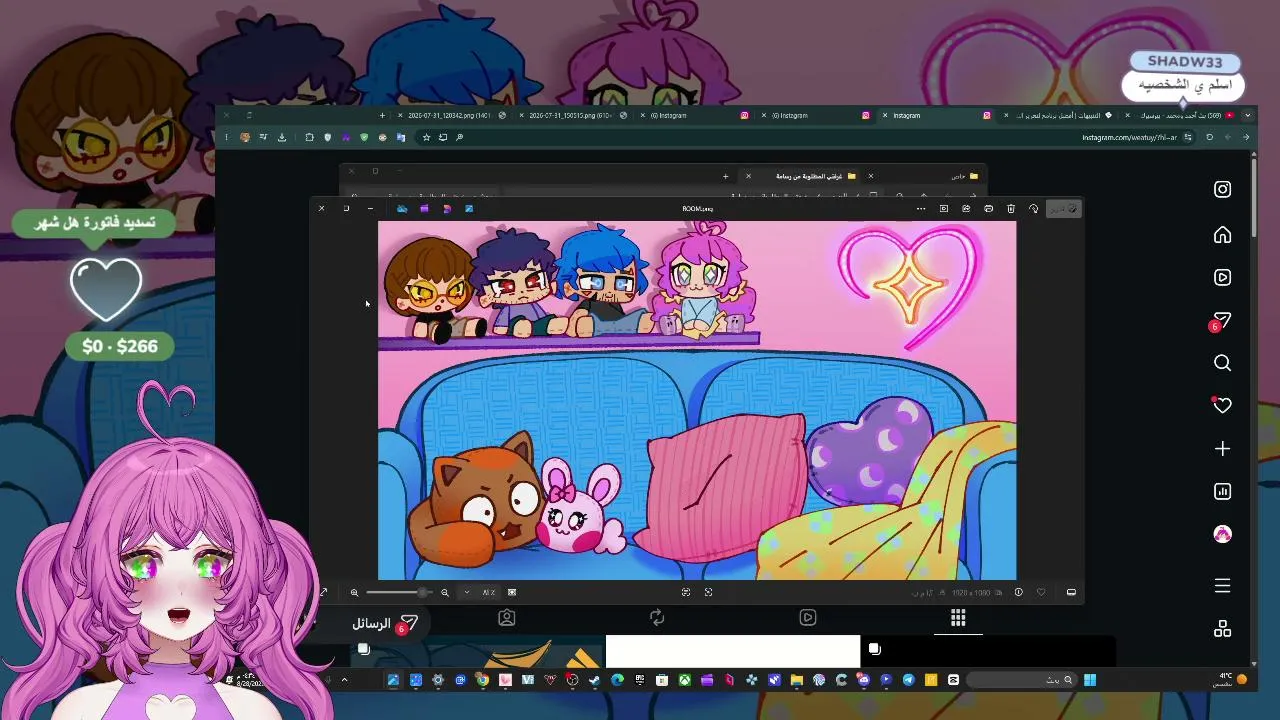1280x720 pixels.
Task: Open Instagram direct messages sidebar icon
Action: click(x=1222, y=321)
